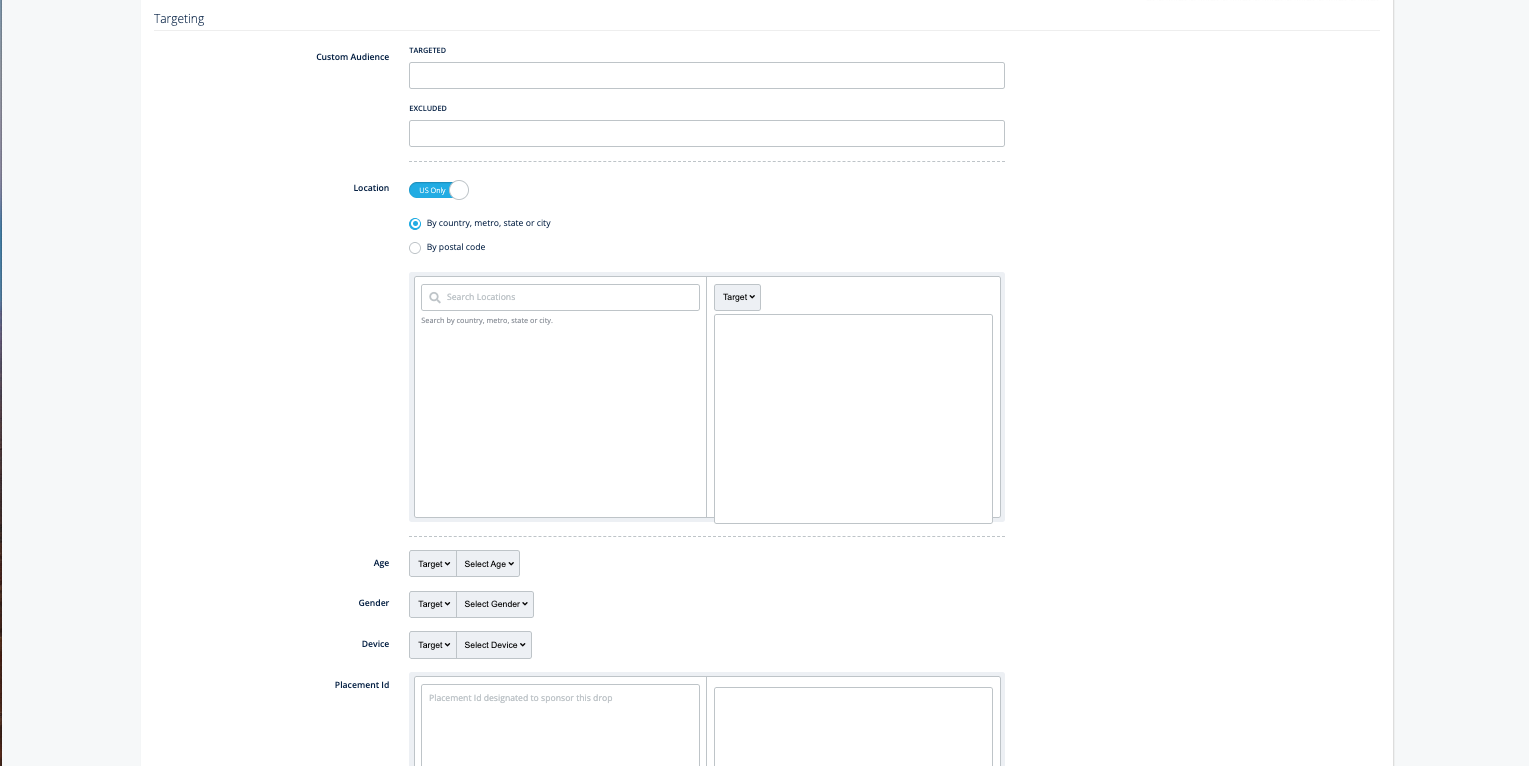Viewport: 1529px width, 766px height.
Task: Open the Target dropdown for Gender
Action: [x=433, y=604]
